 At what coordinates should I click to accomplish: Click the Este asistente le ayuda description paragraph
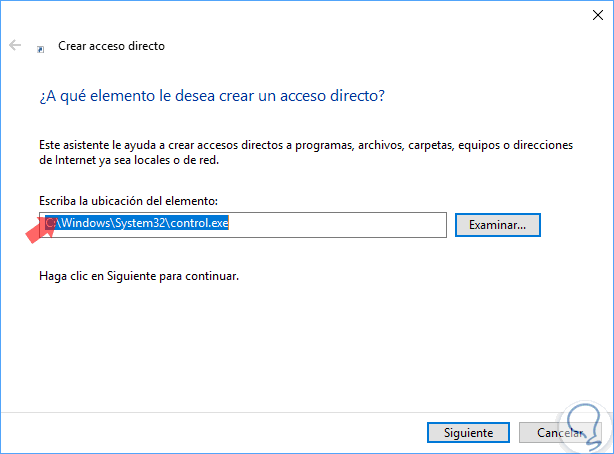pos(306,152)
